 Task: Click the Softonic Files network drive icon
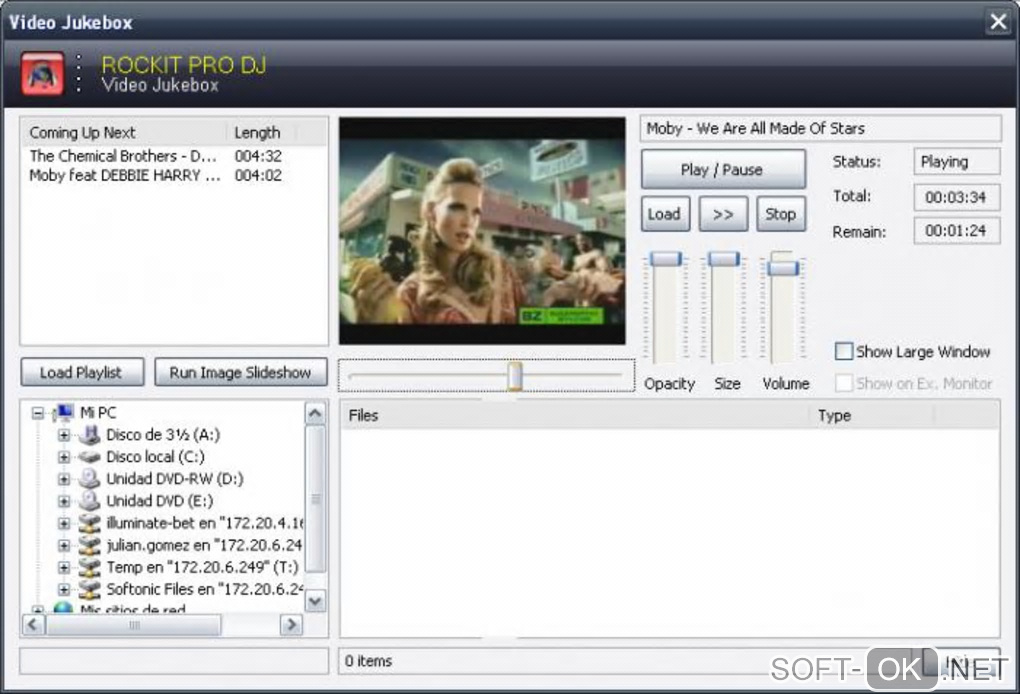pyautogui.click(x=89, y=589)
